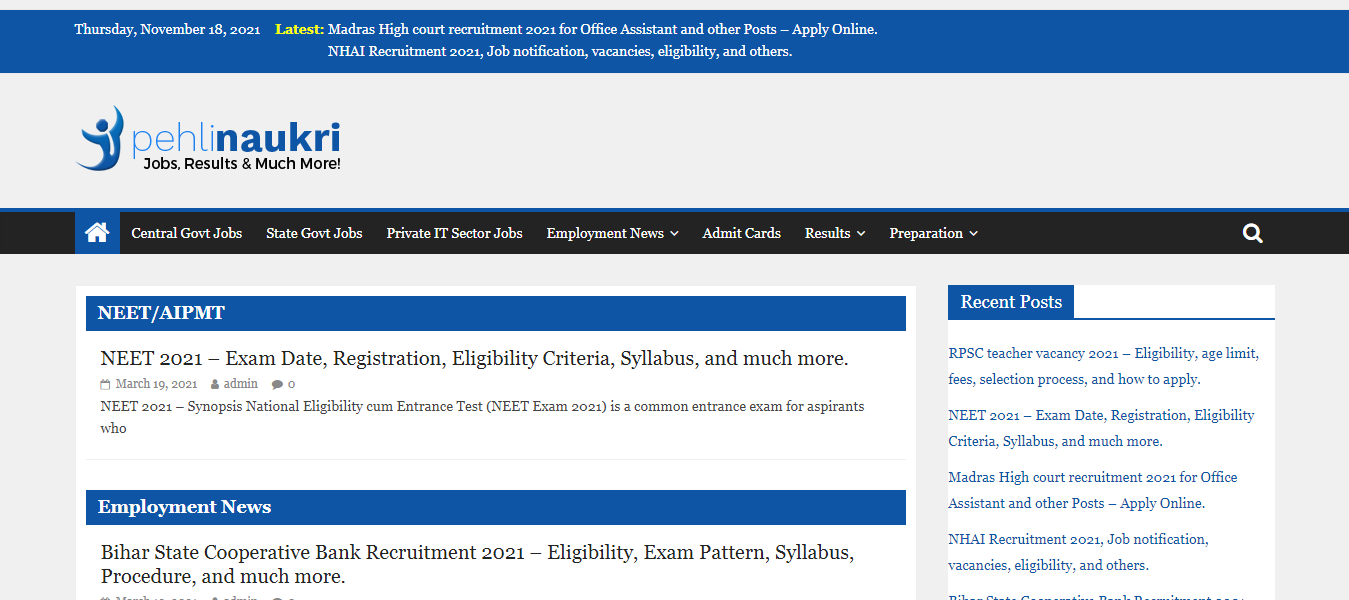The image size is (1349, 600).
Task: Go to the Home icon in navbar
Action: click(x=97, y=233)
